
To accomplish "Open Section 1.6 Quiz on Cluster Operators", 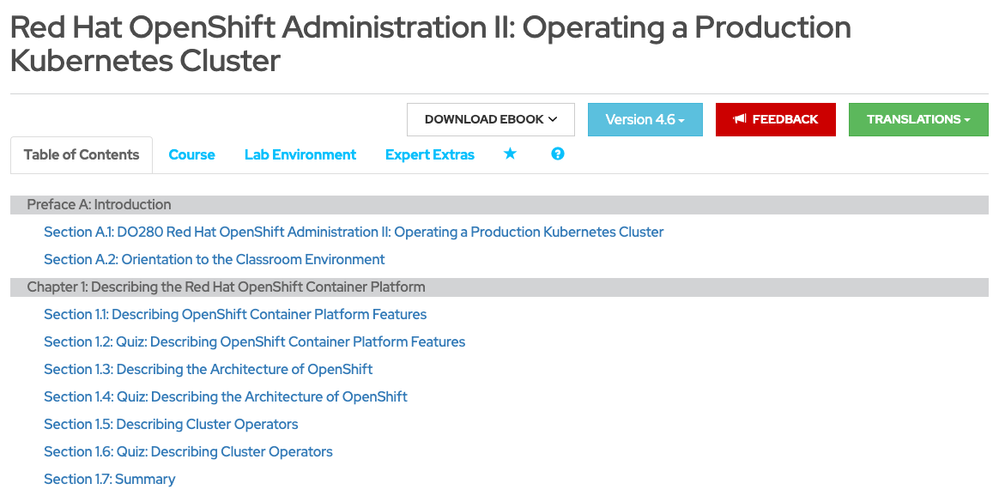I will pyautogui.click(x=188, y=452).
